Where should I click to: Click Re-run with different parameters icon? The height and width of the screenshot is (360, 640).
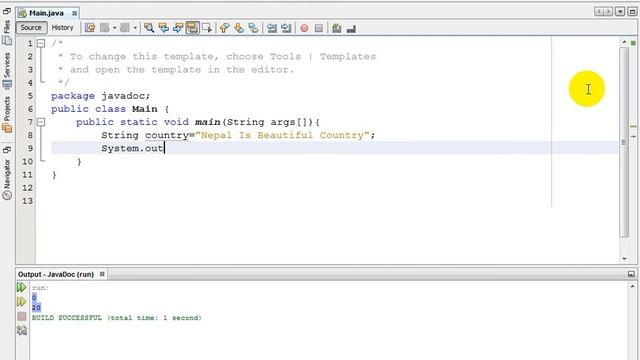click(22, 302)
